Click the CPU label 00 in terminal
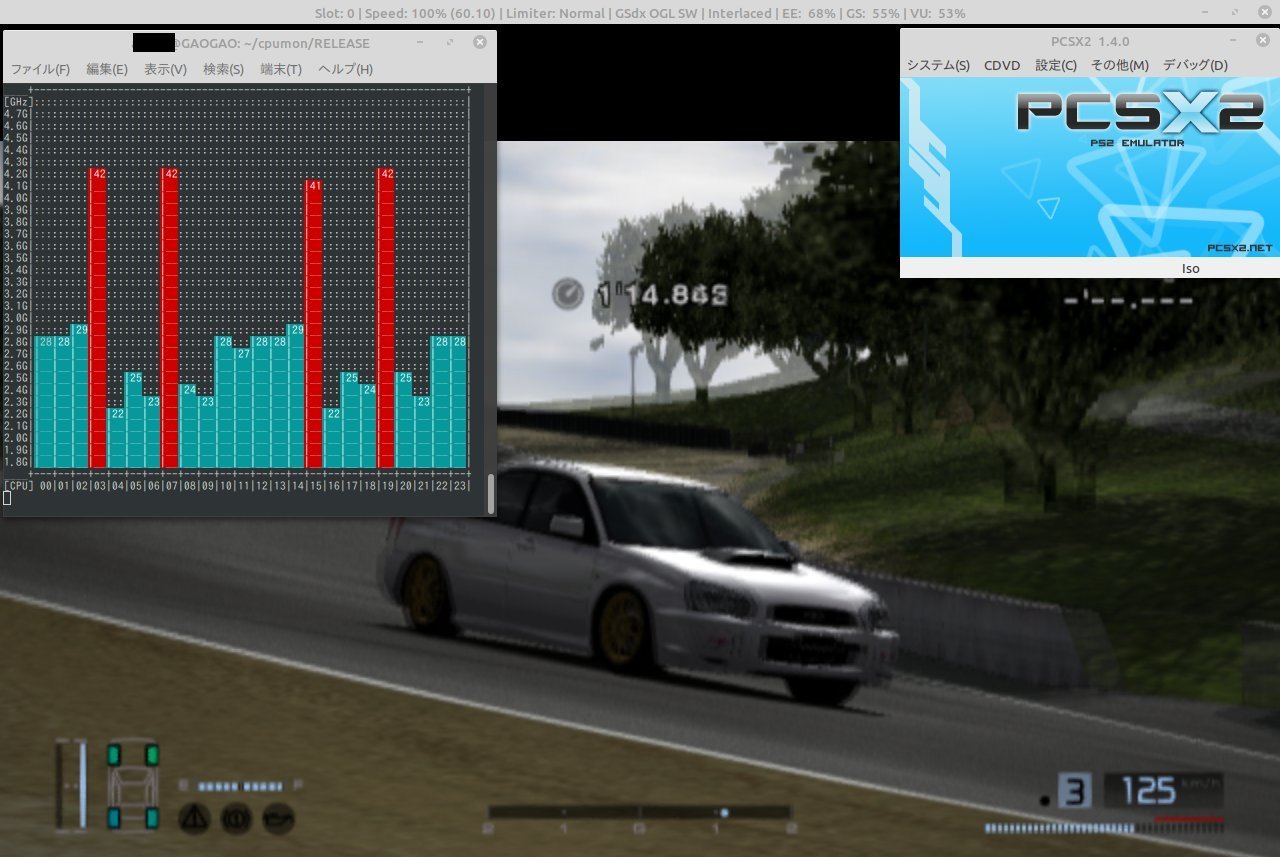 (45, 486)
